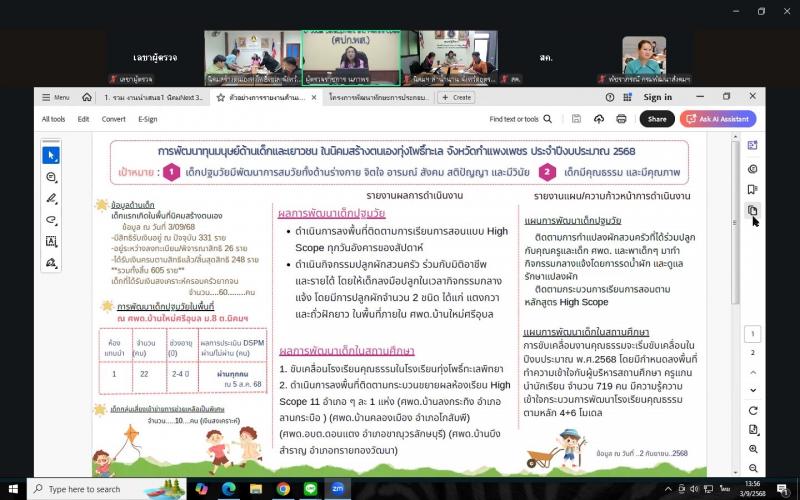Open the Convert menu
The image size is (800, 500).
click(x=113, y=119)
